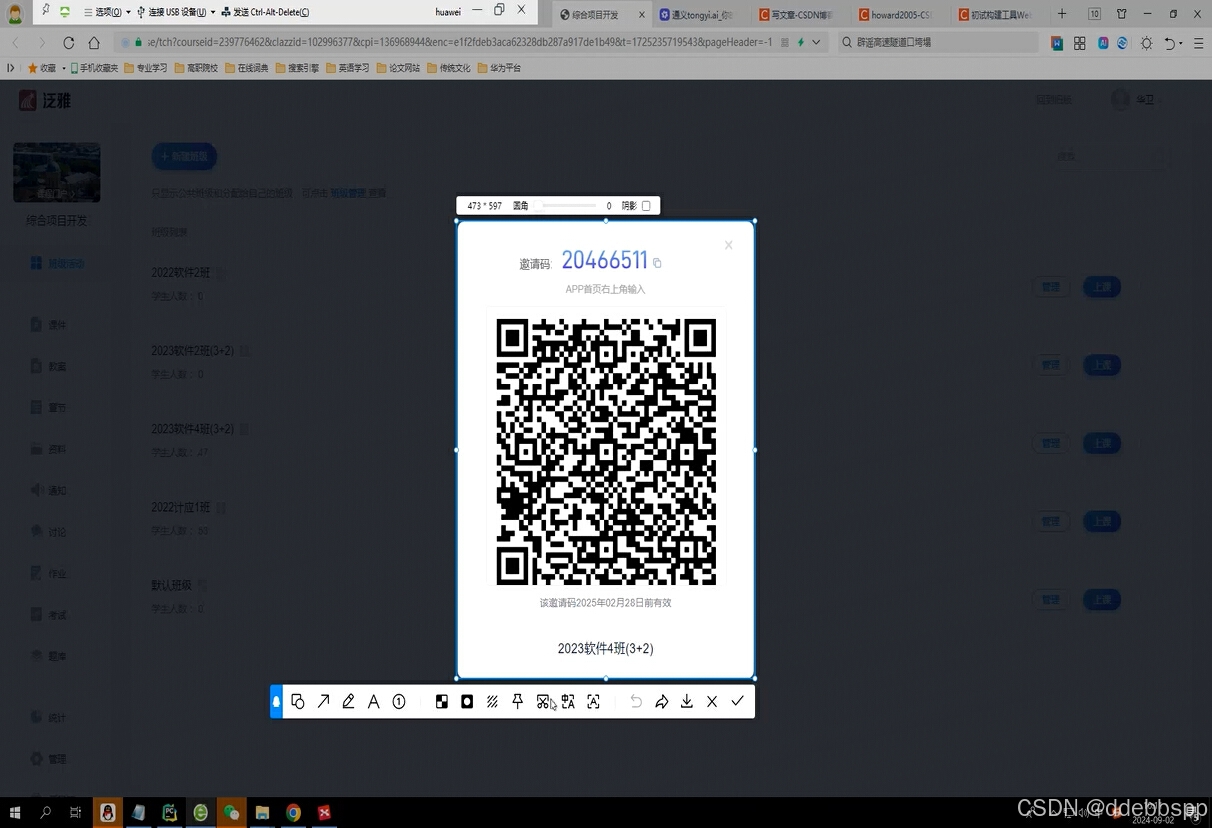Open the browser hamburger menu
The width and height of the screenshot is (1212, 828).
[1199, 43]
